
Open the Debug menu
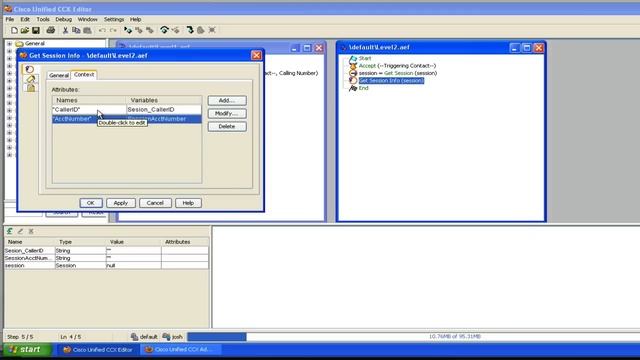pos(64,19)
